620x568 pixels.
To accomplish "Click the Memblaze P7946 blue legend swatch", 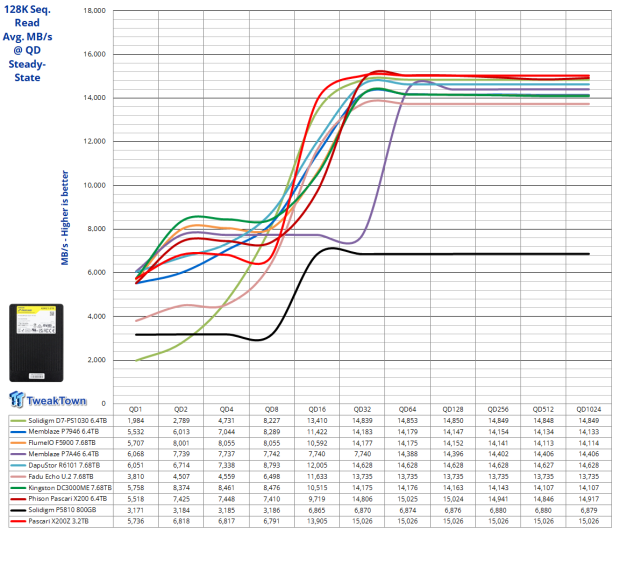I will tap(18, 432).
